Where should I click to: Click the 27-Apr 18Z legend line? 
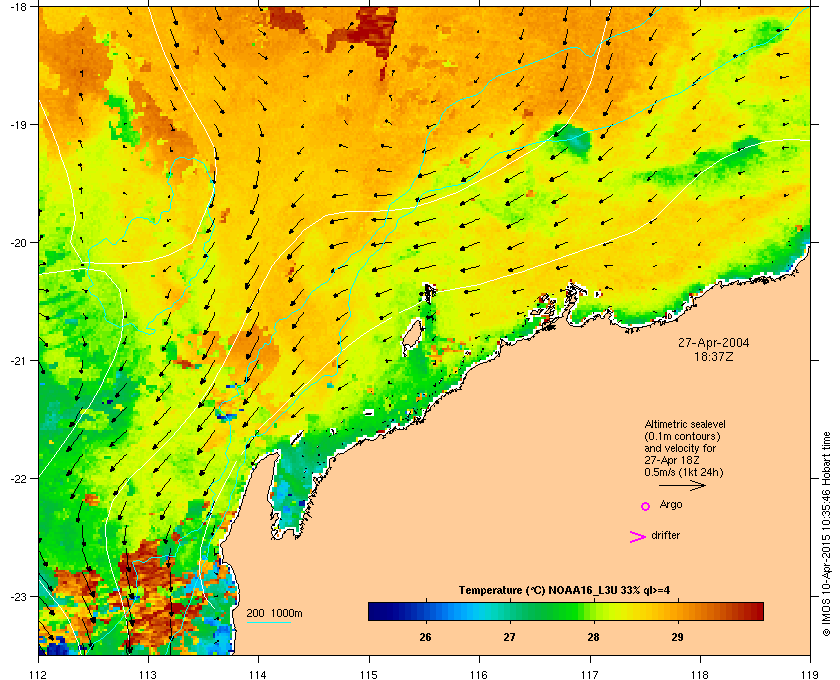pyautogui.click(x=672, y=461)
